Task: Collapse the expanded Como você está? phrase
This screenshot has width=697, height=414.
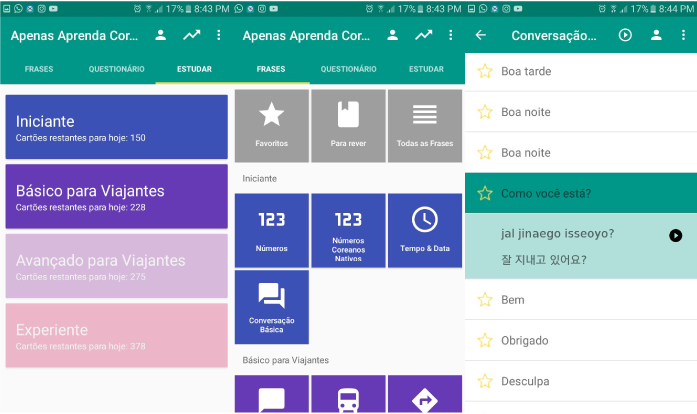Action: [580, 193]
